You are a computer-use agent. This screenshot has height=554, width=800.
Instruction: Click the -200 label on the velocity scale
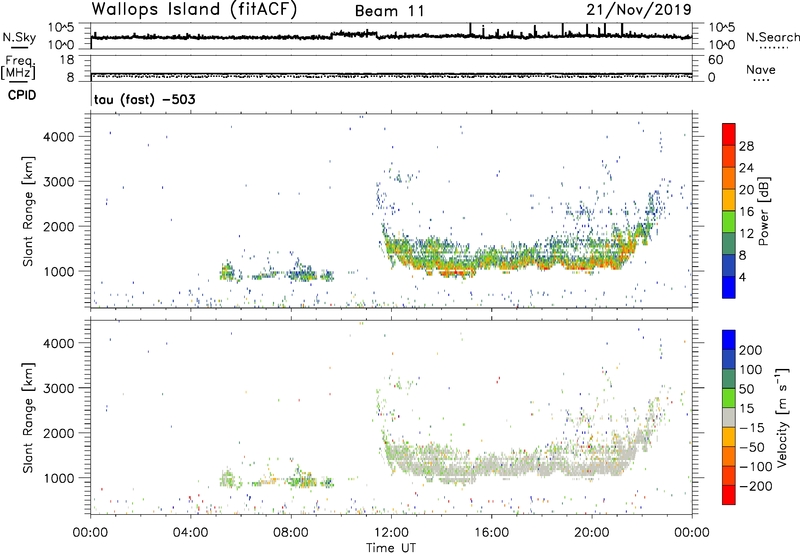pos(755,486)
